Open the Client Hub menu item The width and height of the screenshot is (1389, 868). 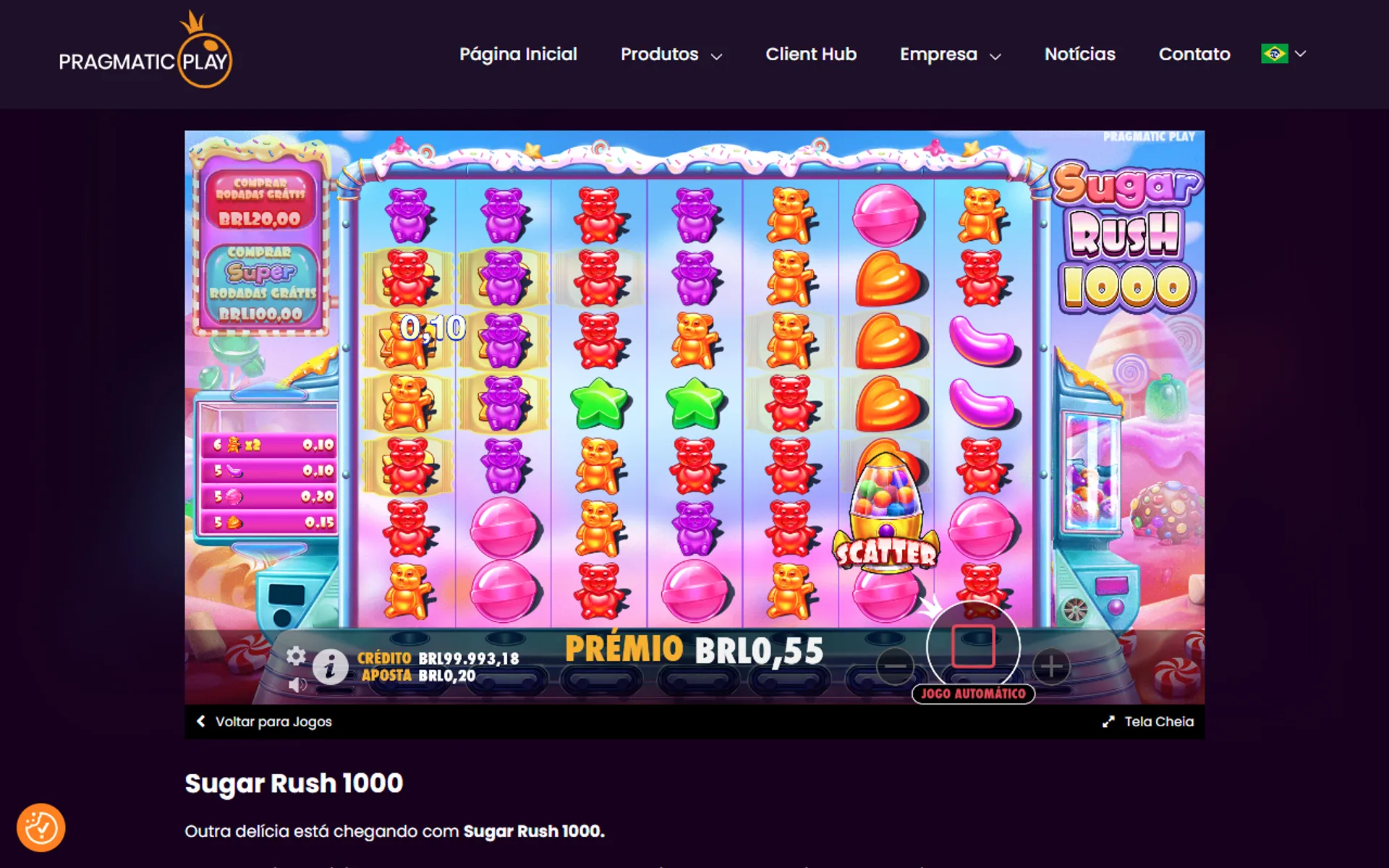tap(811, 54)
